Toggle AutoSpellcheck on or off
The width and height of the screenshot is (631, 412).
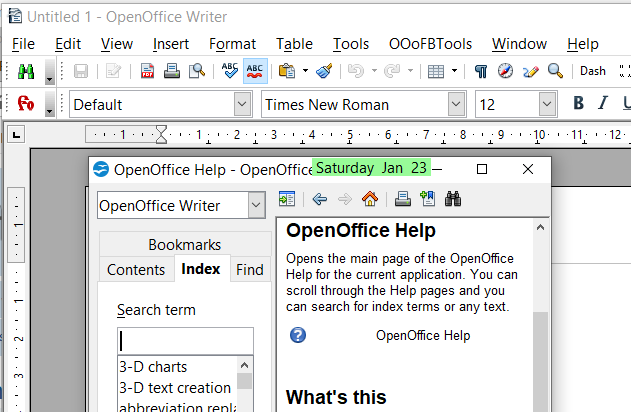pyautogui.click(x=255, y=71)
